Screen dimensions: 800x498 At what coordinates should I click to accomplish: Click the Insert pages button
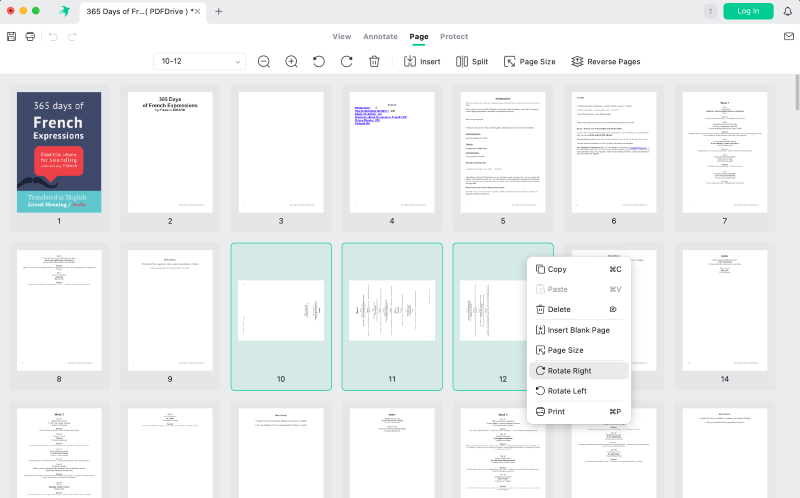422,61
